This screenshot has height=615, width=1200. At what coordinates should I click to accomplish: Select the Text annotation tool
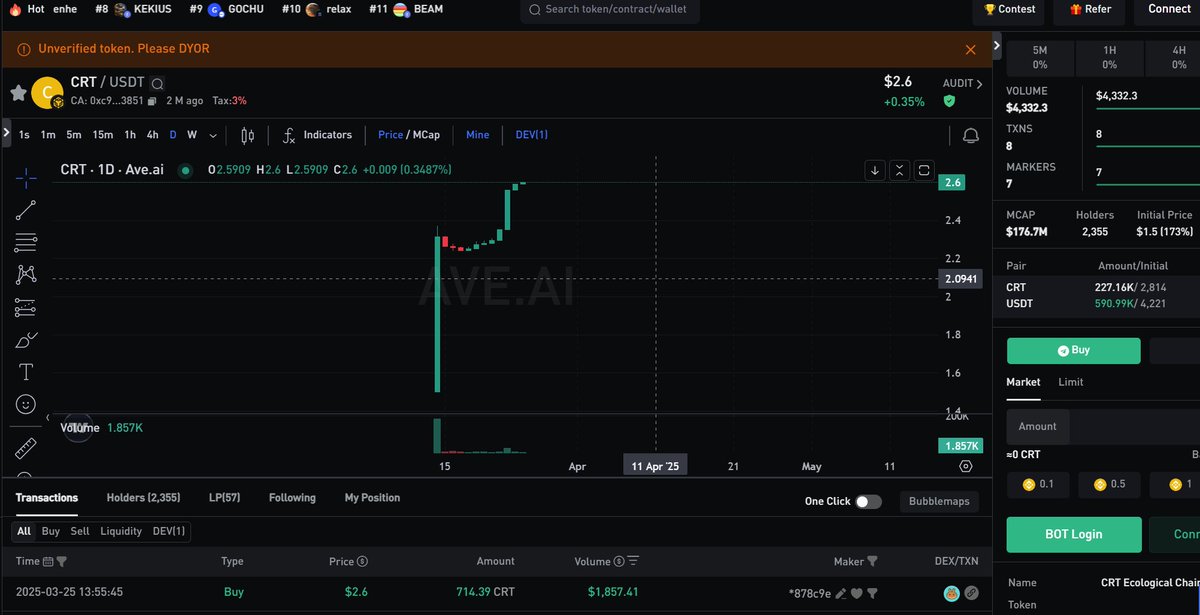pos(26,372)
